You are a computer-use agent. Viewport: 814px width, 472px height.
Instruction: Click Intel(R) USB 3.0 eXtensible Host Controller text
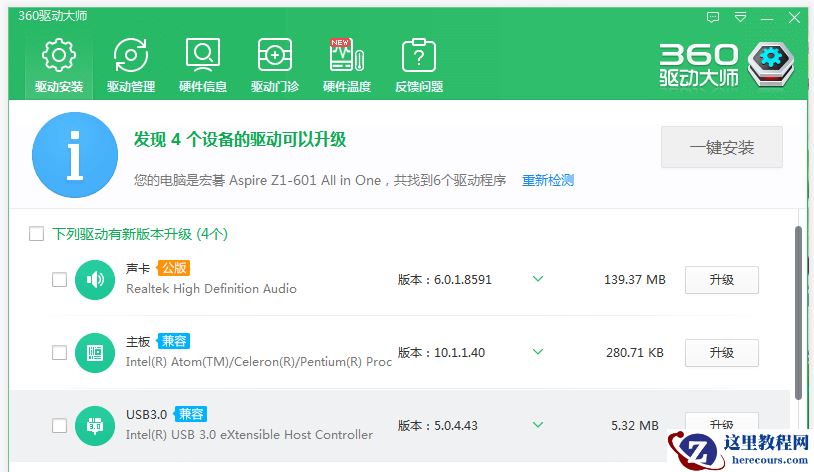[249, 435]
